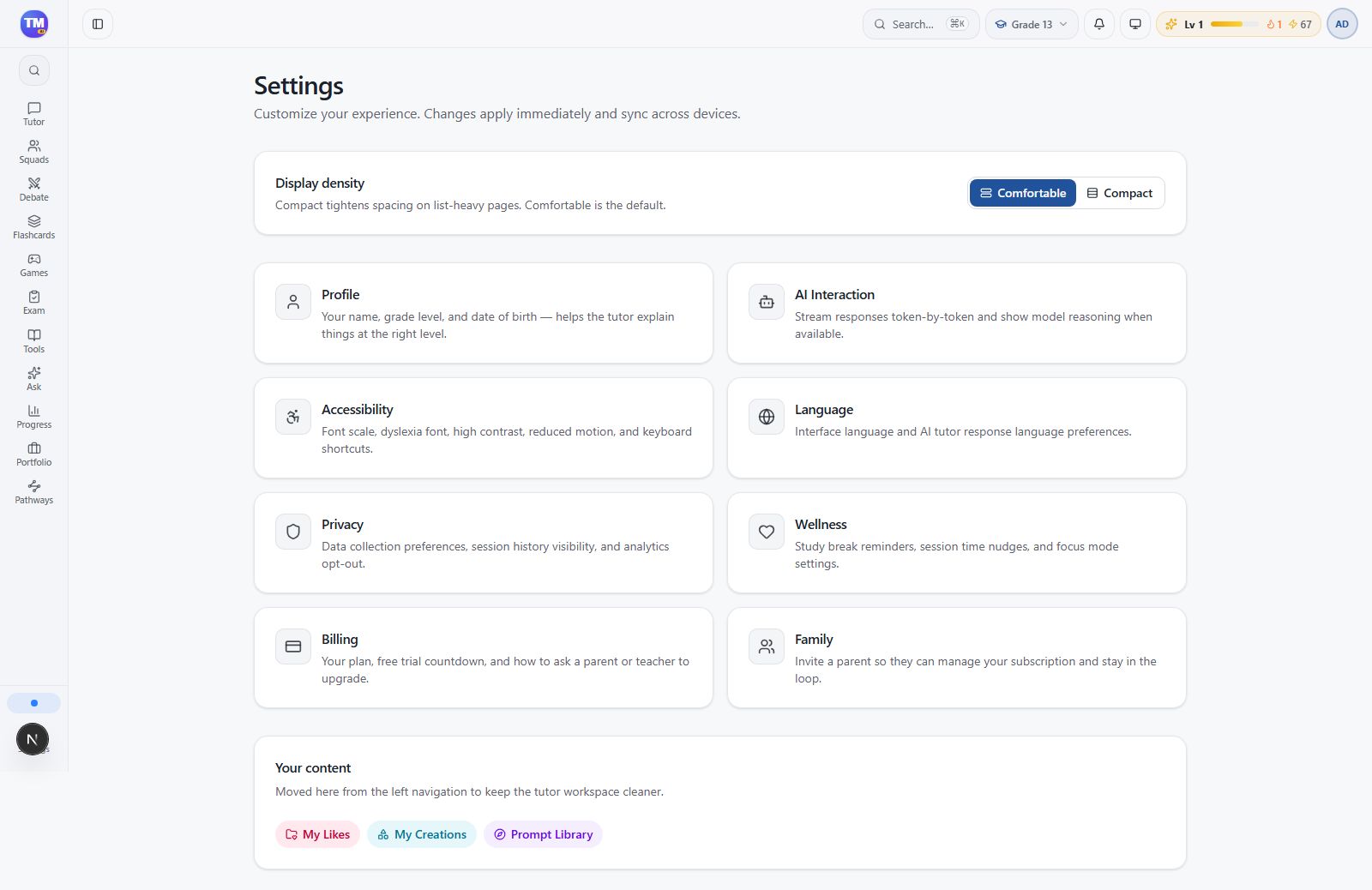Open the Prompt Library

tap(543, 834)
